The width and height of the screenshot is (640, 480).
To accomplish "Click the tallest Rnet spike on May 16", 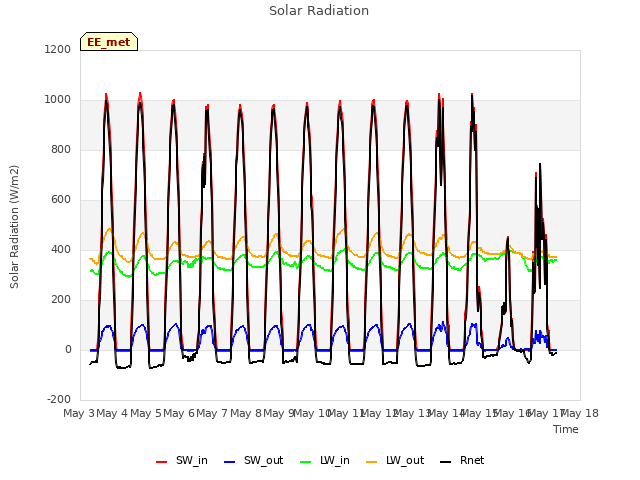I will pyautogui.click(x=540, y=164).
